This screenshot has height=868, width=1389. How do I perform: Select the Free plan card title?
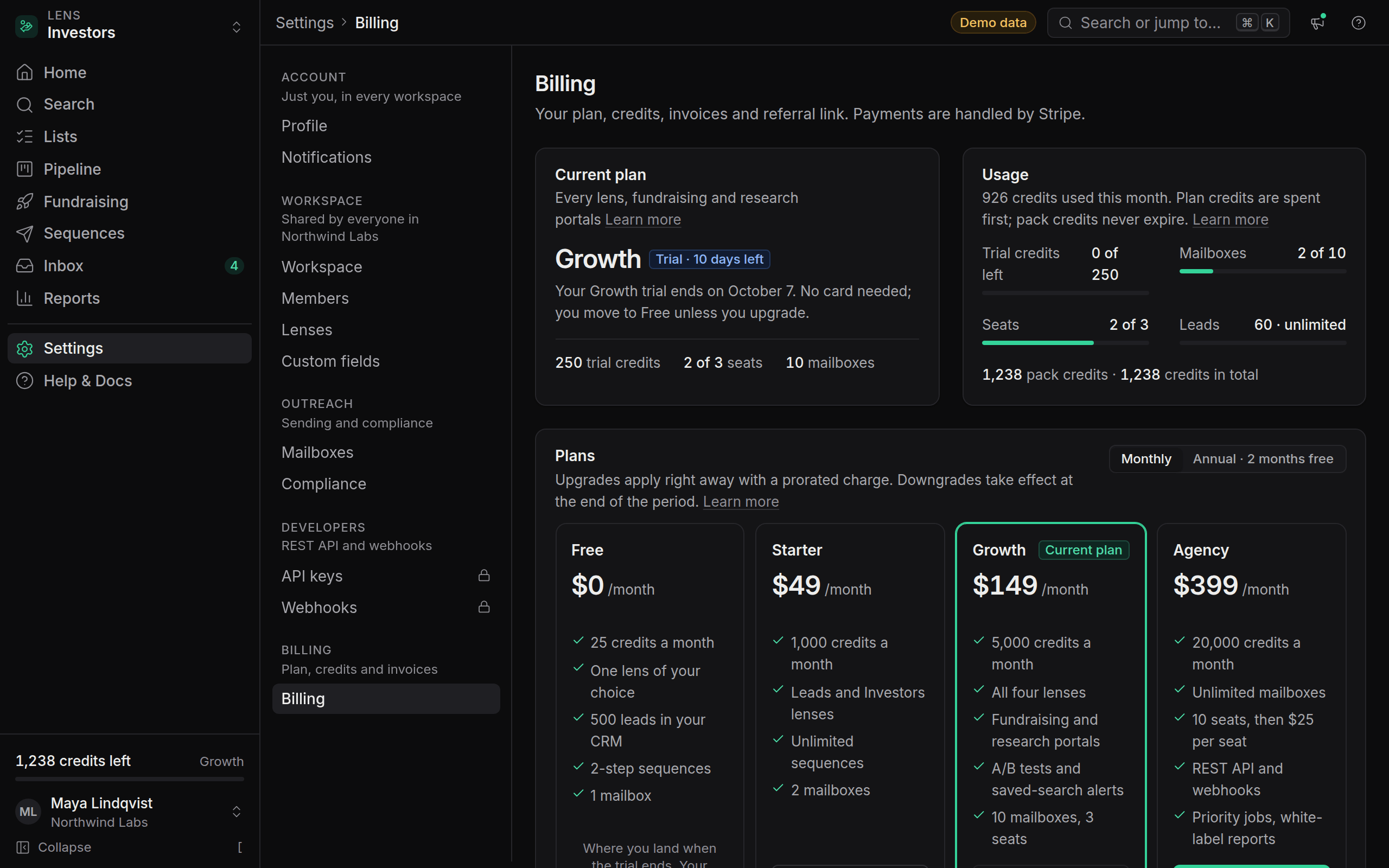(587, 550)
